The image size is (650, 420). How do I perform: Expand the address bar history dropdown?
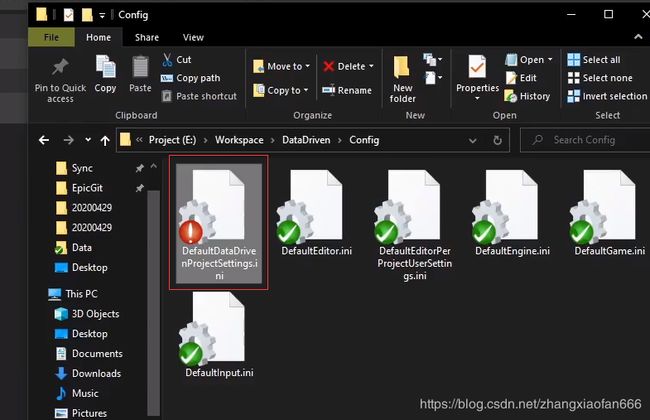point(472,141)
